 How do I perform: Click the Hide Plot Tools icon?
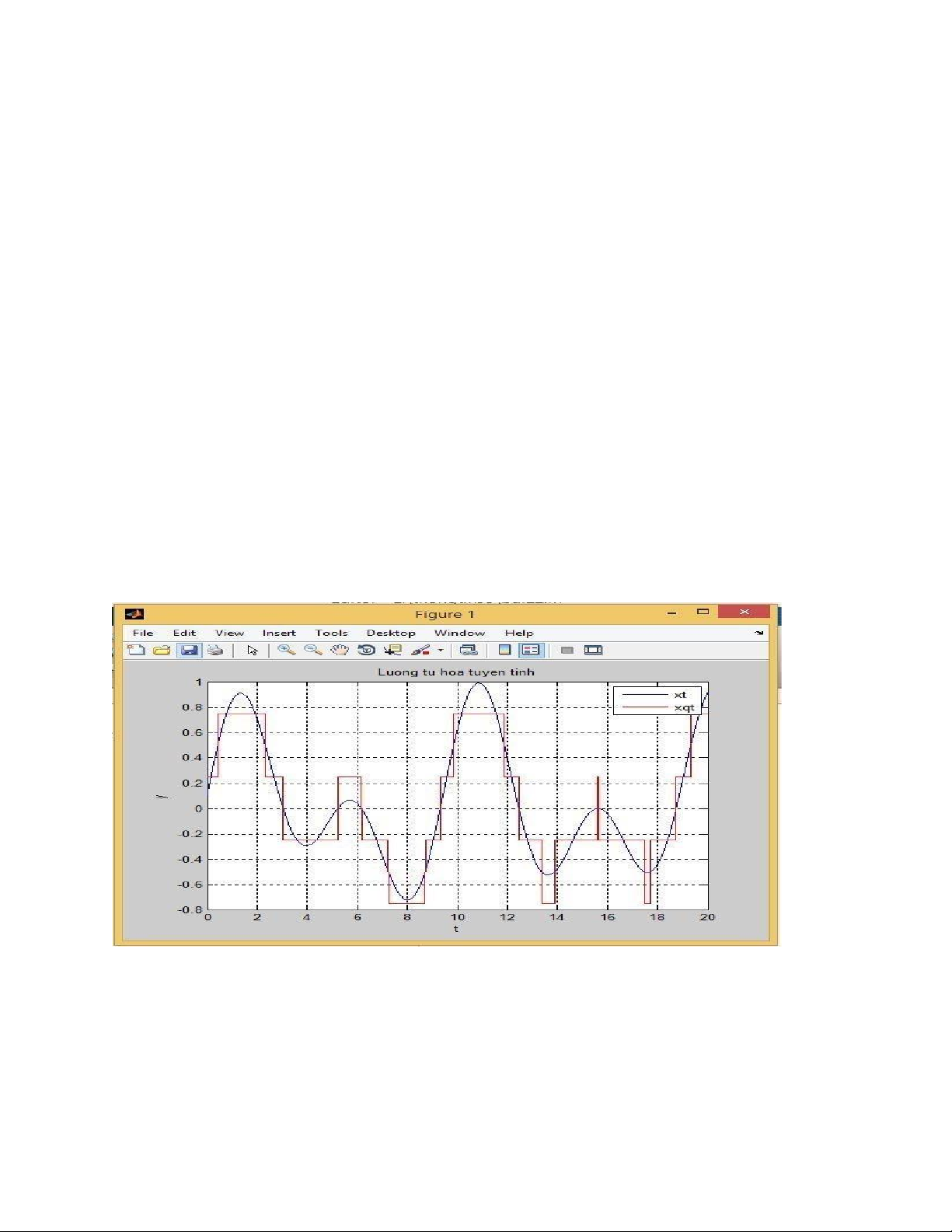coord(567,650)
